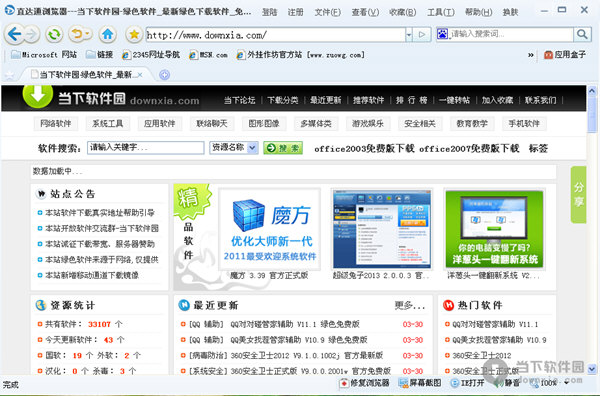Open the green 分享 share side tab
This screenshot has width=600, height=396.
(578, 194)
